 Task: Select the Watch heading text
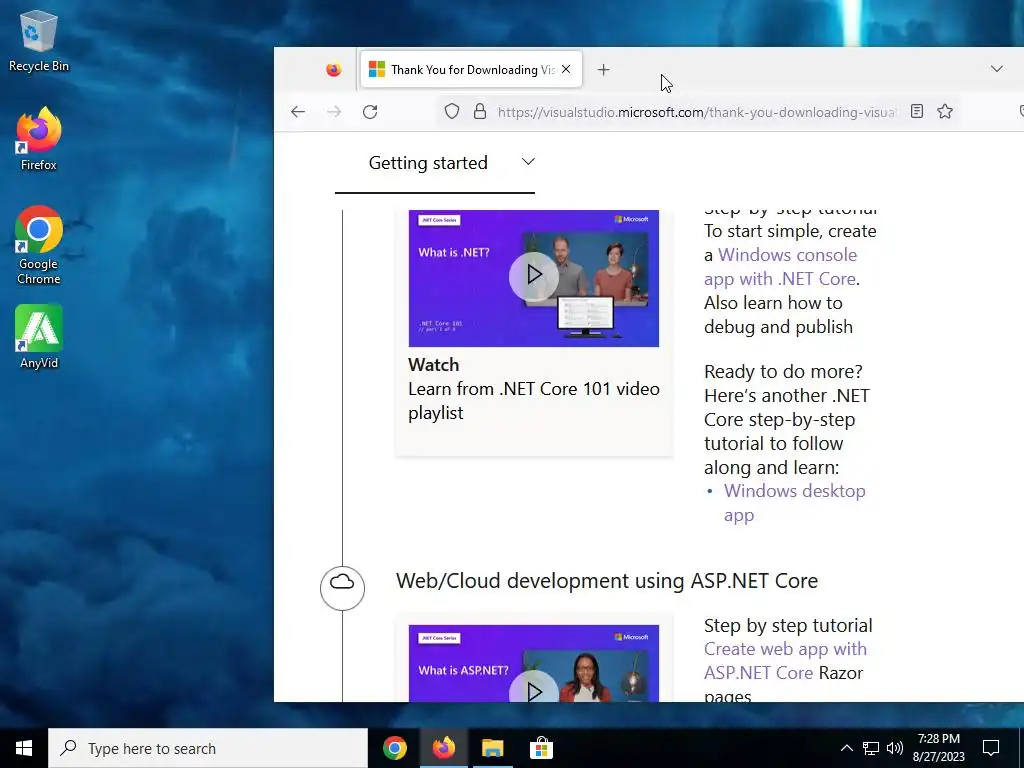(434, 364)
